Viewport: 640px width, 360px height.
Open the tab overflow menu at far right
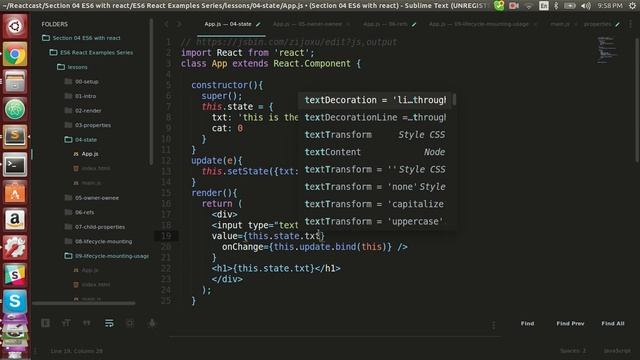(631, 24)
